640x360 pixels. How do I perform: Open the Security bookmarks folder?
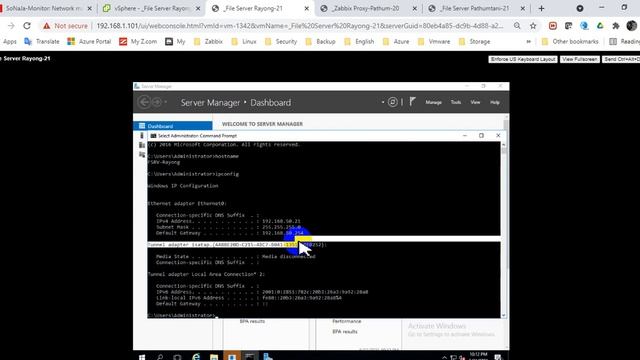click(281, 42)
